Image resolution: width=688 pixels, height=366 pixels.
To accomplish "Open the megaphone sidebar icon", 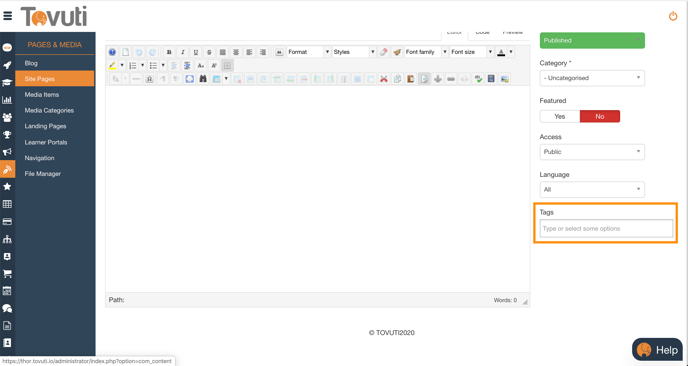I will (7, 152).
